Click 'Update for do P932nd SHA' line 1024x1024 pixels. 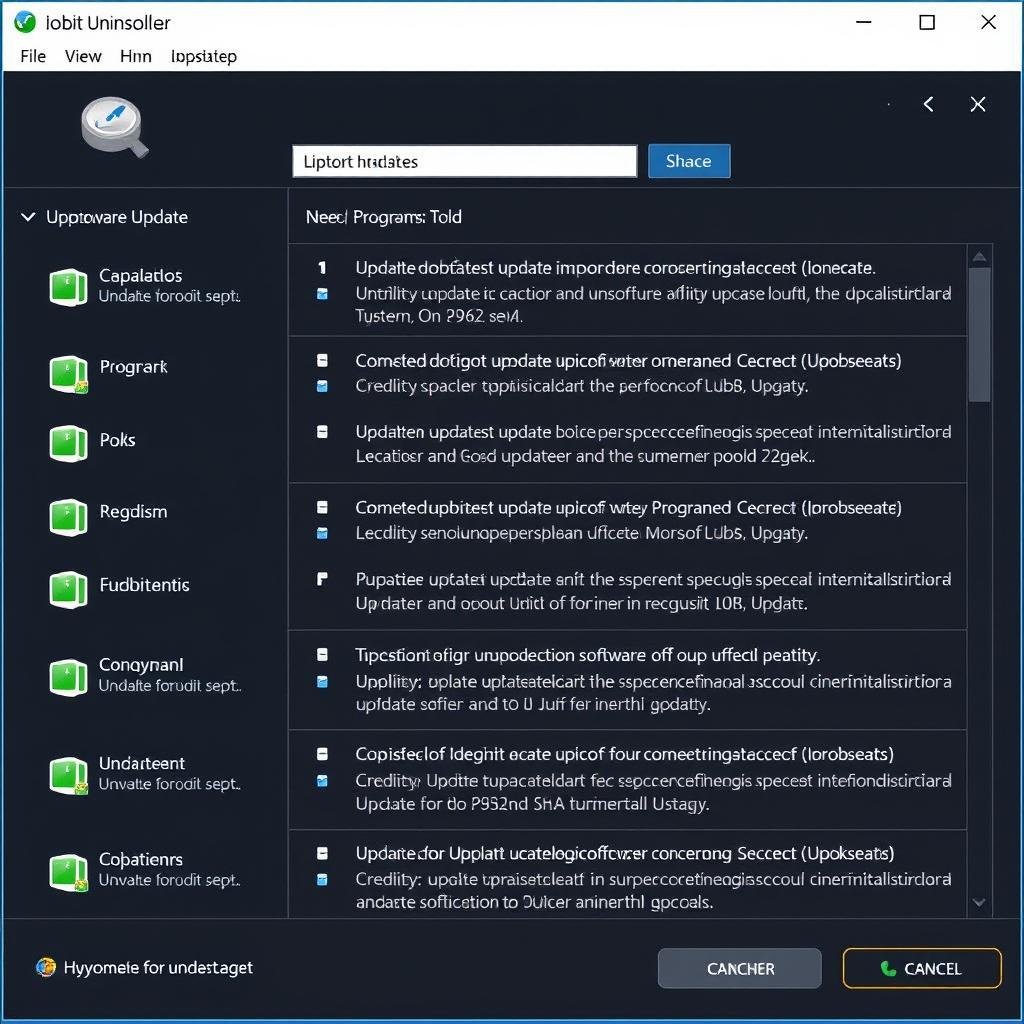[532, 804]
